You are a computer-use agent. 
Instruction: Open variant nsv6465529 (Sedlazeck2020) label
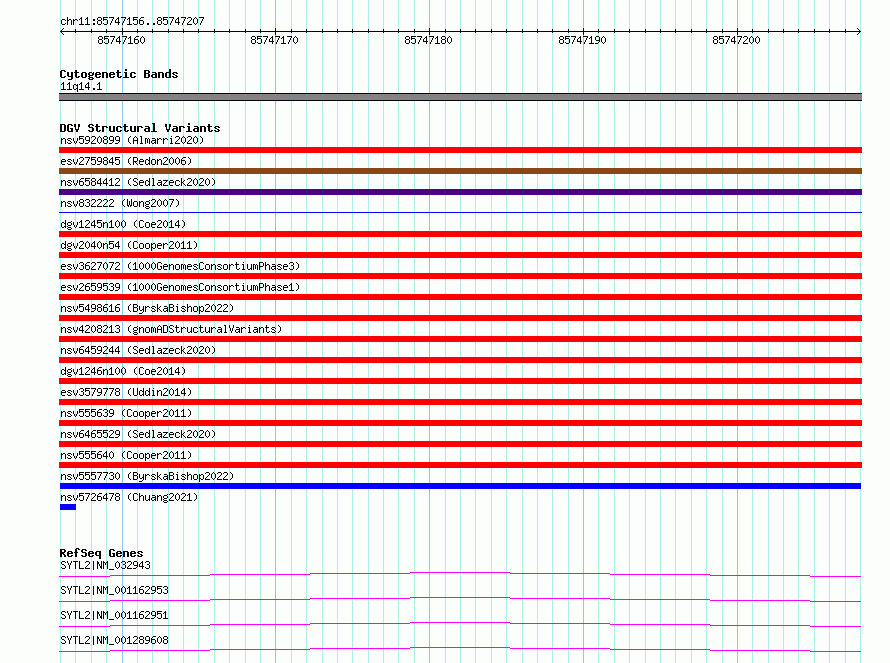coord(138,434)
